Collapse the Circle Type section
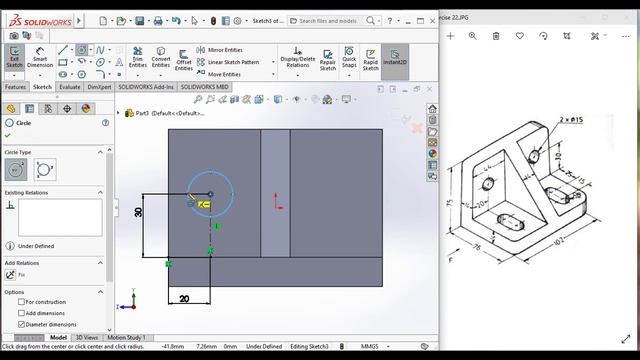This screenshot has width=640, height=360. (x=100, y=152)
